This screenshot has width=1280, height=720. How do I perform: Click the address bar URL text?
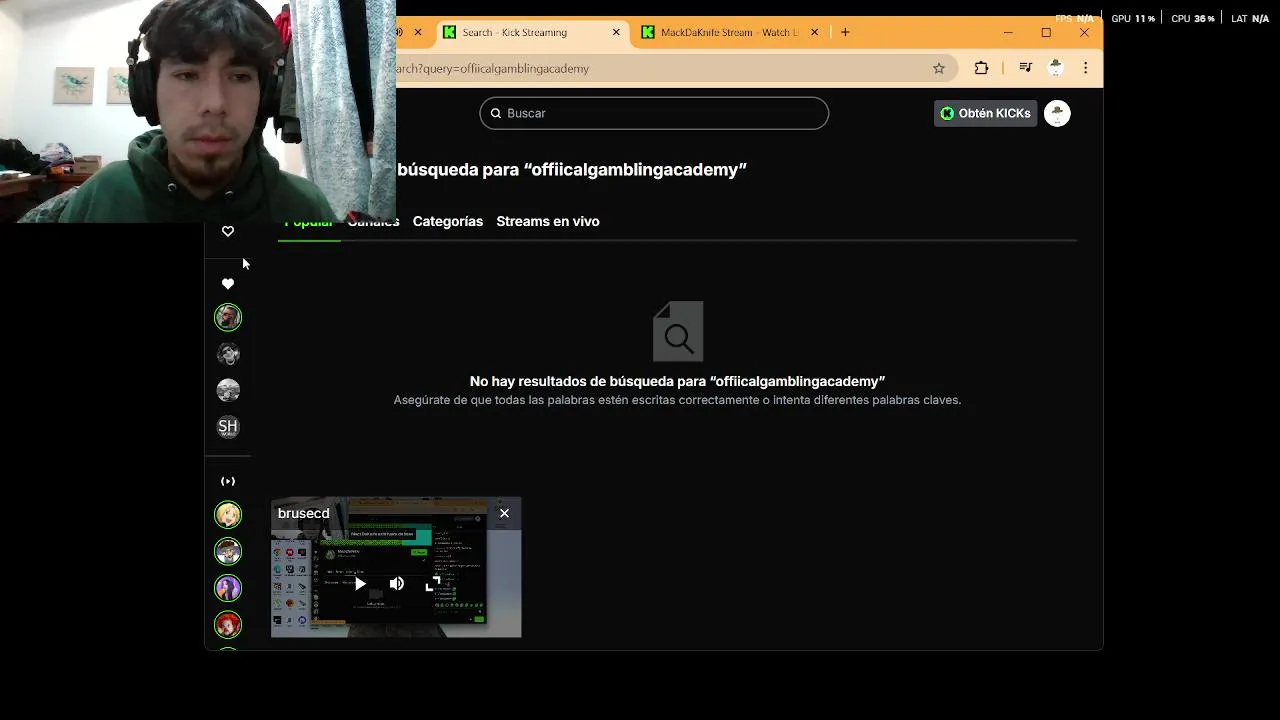click(x=493, y=68)
